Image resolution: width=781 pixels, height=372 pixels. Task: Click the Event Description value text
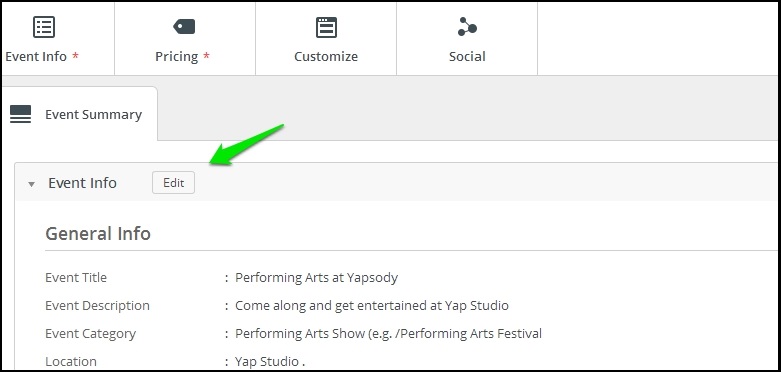click(x=372, y=305)
